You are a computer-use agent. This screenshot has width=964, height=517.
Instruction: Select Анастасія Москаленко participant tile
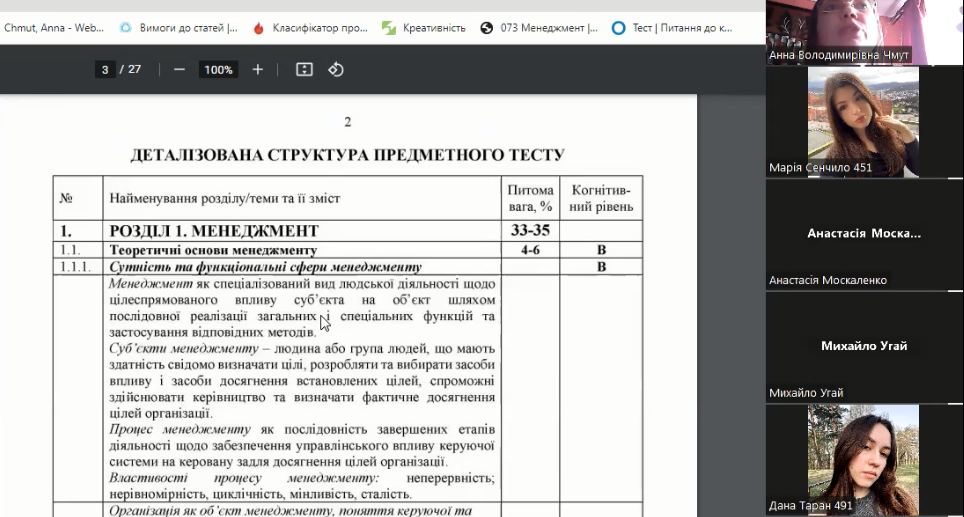(x=864, y=234)
